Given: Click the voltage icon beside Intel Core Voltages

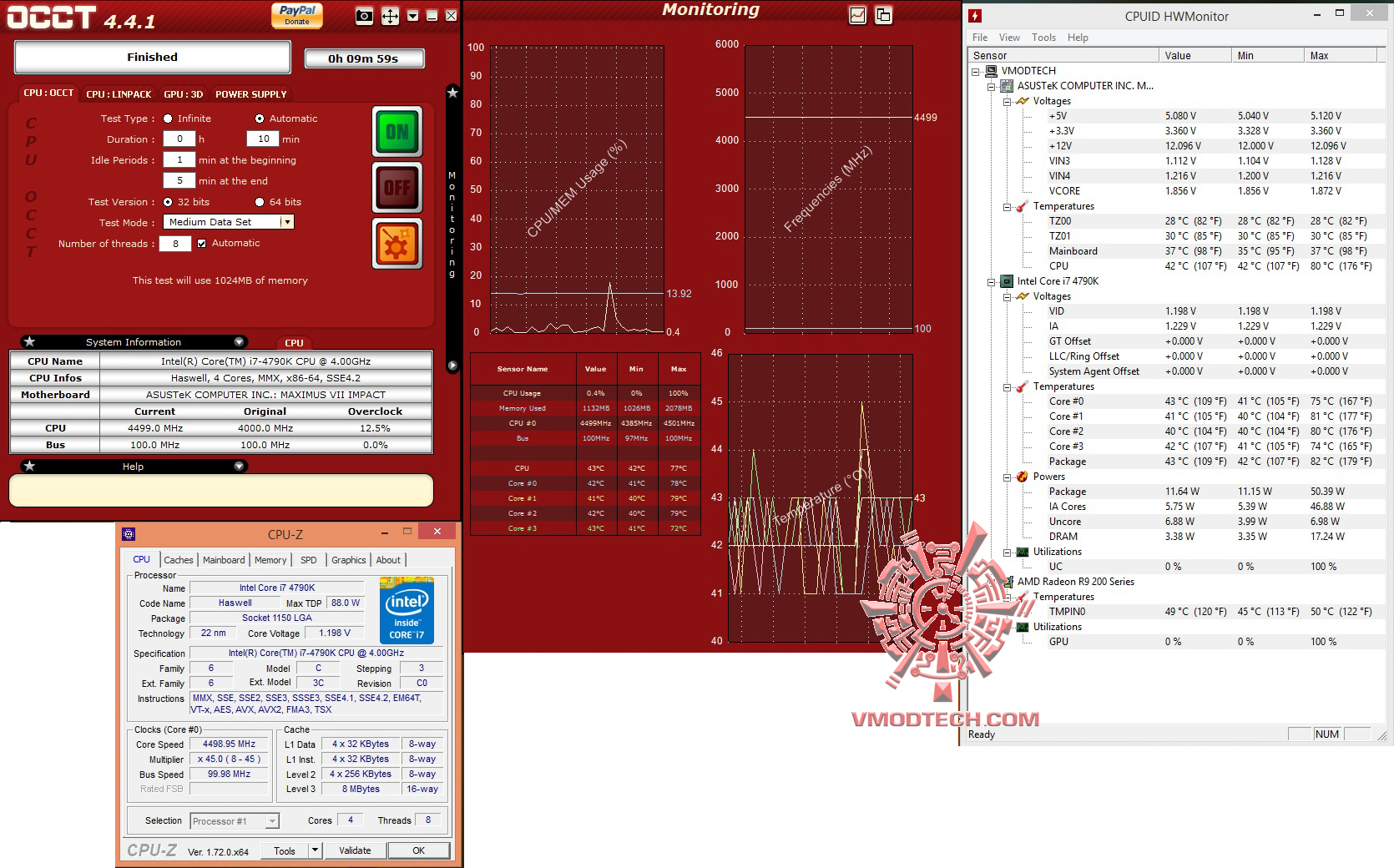Looking at the screenshot, I should pyautogui.click(x=1023, y=296).
